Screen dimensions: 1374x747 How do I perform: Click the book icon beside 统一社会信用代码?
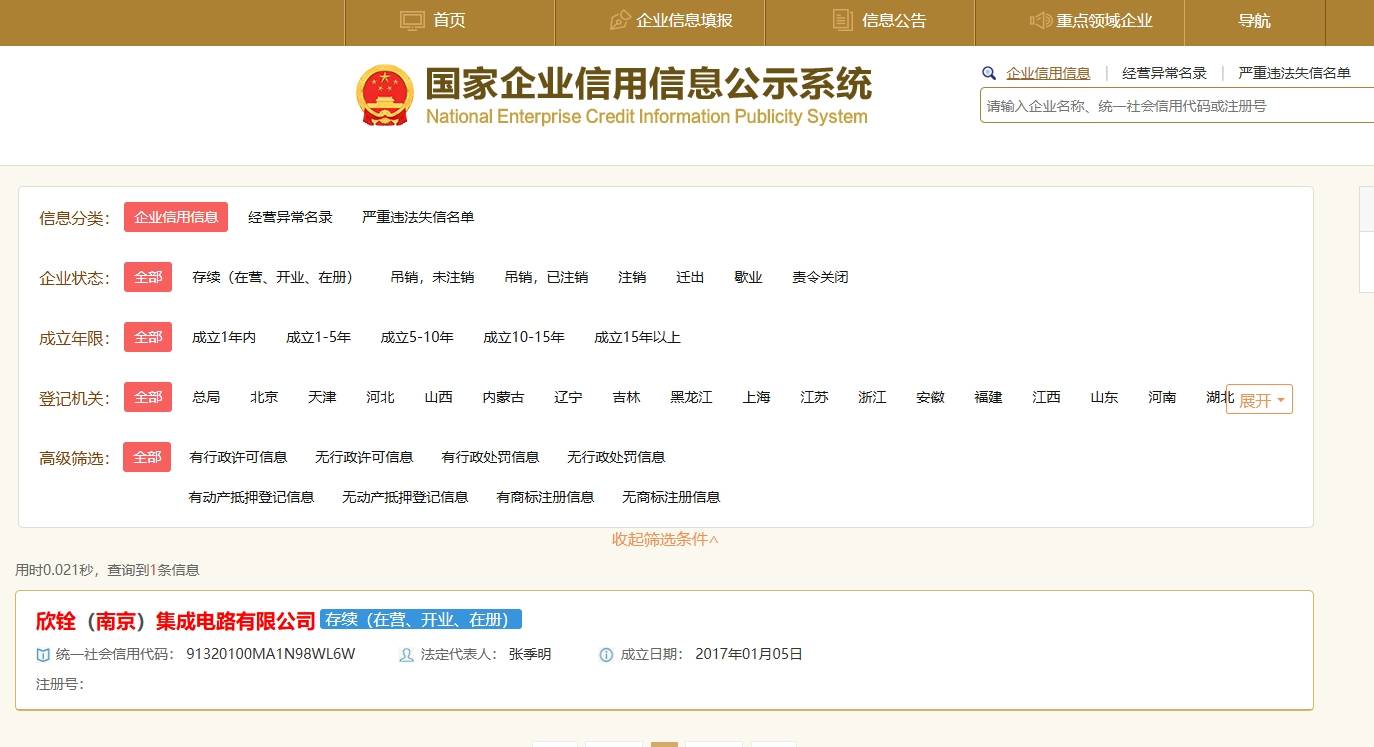[x=43, y=655]
